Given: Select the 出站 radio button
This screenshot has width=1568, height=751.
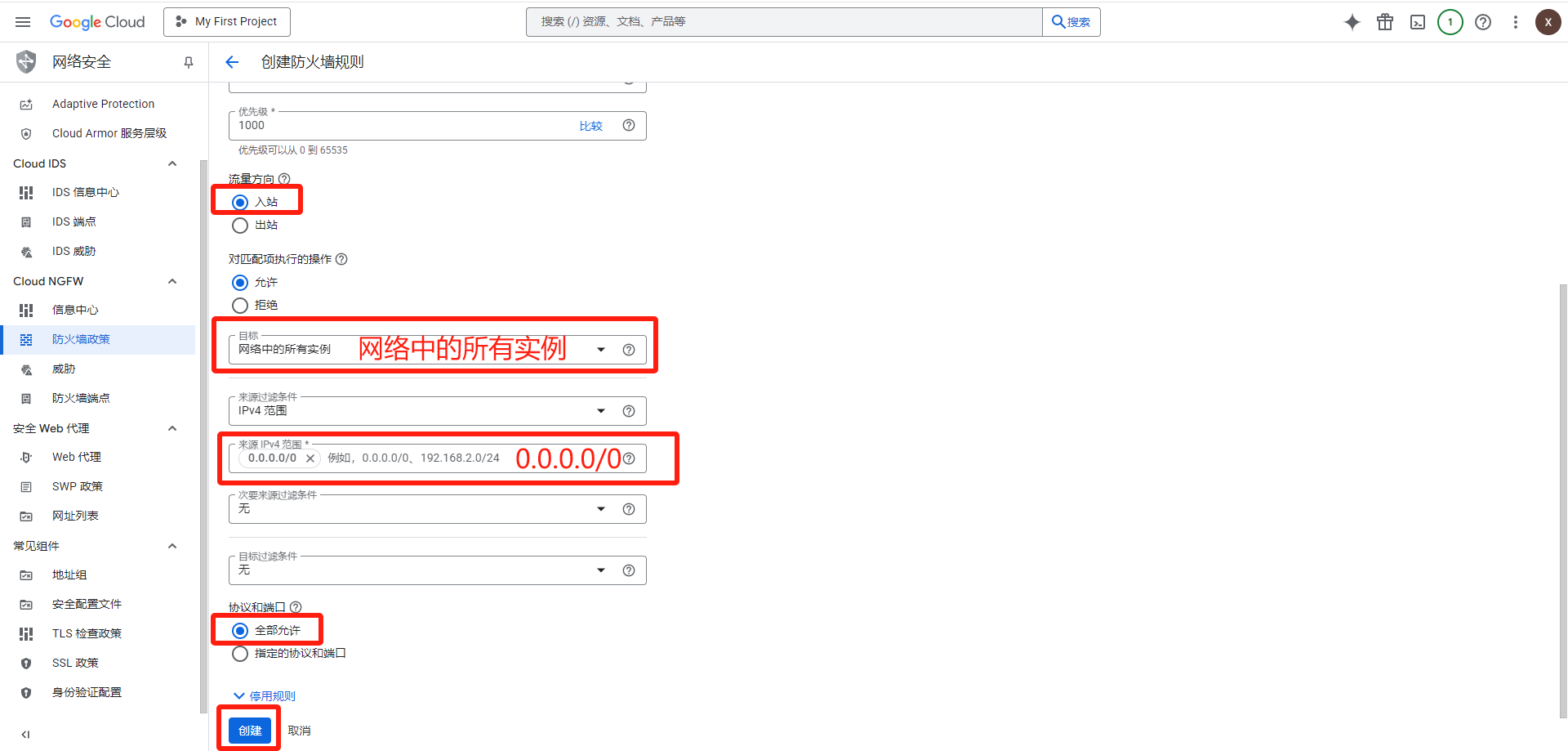Looking at the screenshot, I should pos(240,225).
